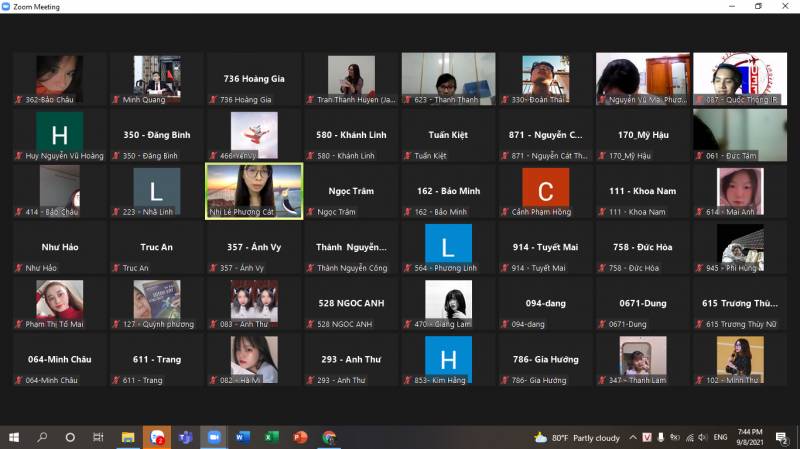Click the 786- Gia Hương participant tile
This screenshot has height=449, width=800.
click(x=545, y=359)
